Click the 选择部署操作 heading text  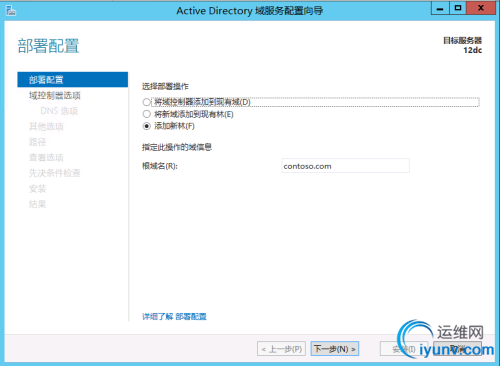click(165, 87)
